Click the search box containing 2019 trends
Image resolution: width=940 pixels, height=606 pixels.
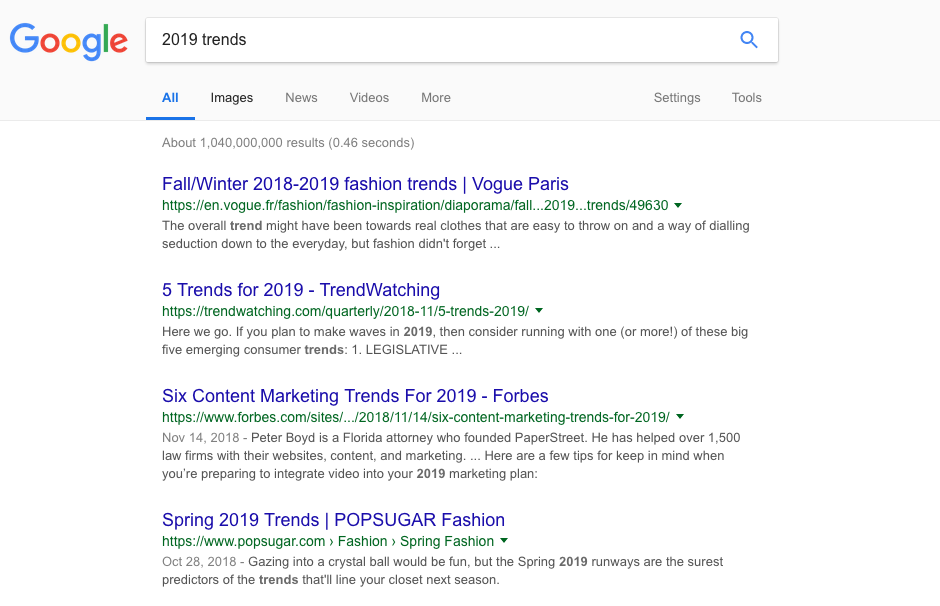coord(462,40)
